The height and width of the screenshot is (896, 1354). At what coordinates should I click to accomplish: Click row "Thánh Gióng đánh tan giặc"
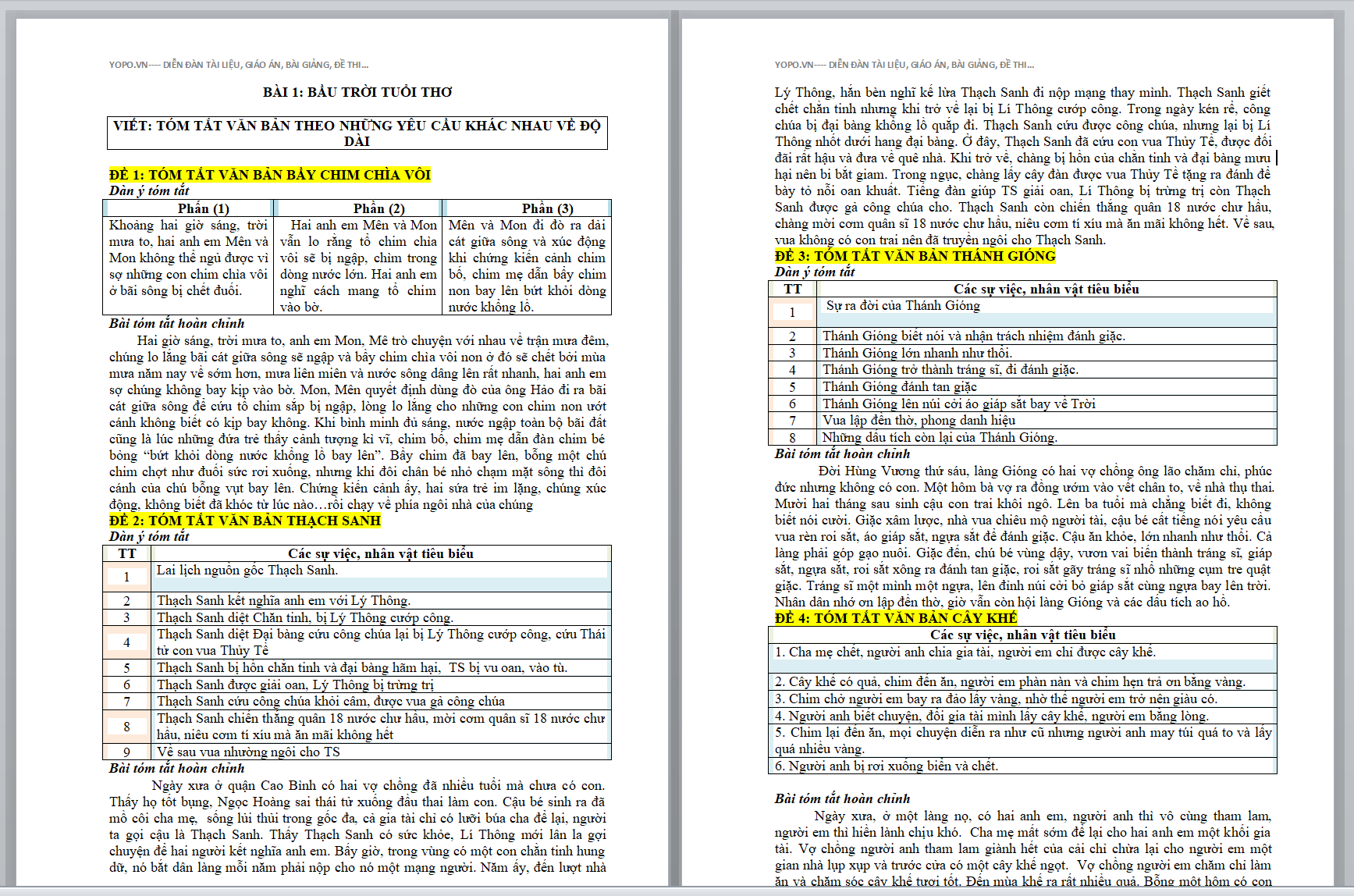point(1022,386)
